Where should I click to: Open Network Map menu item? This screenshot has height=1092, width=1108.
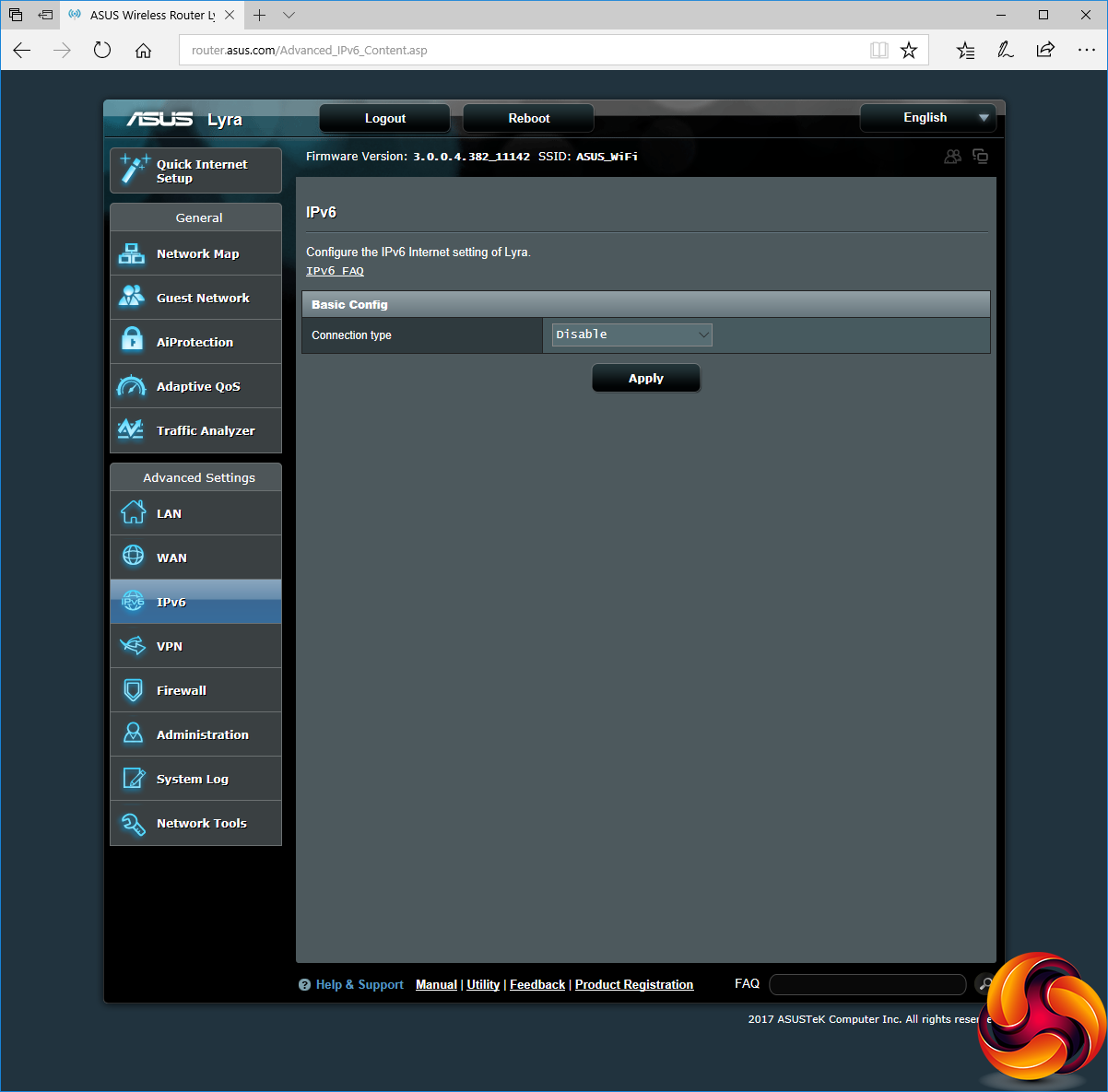(x=195, y=253)
